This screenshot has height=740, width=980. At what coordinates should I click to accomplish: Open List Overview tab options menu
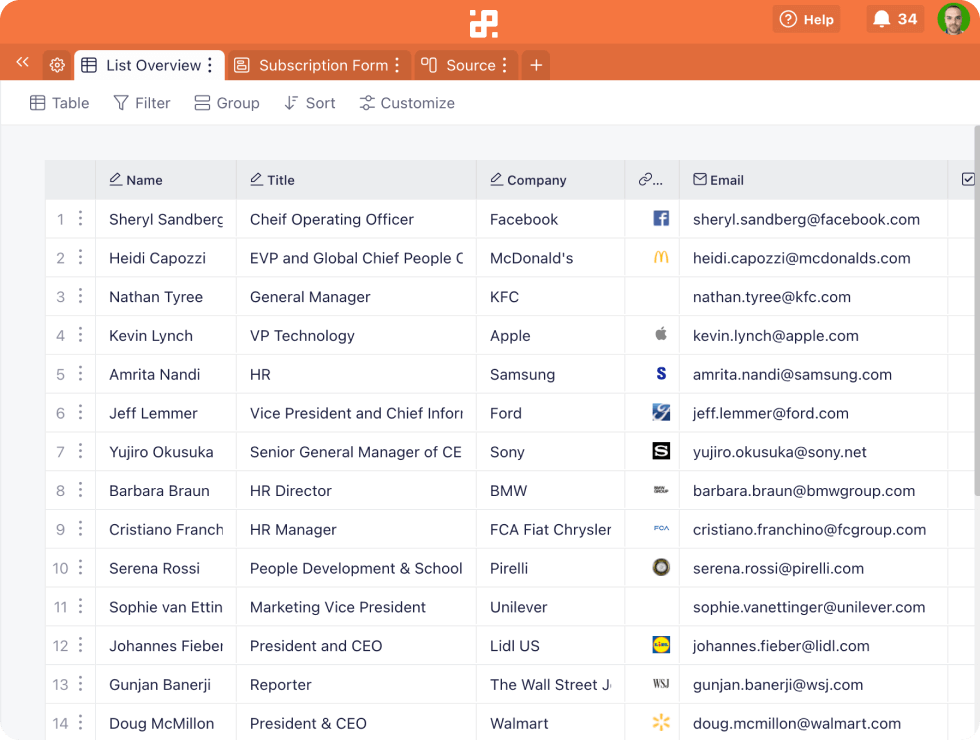(210, 65)
